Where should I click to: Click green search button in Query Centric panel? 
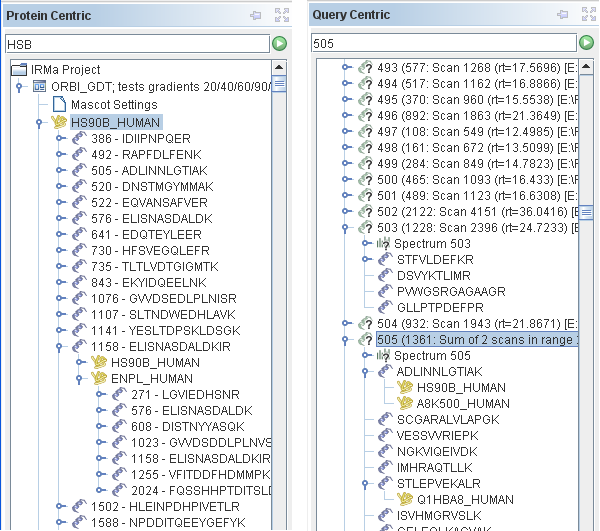coord(585,44)
